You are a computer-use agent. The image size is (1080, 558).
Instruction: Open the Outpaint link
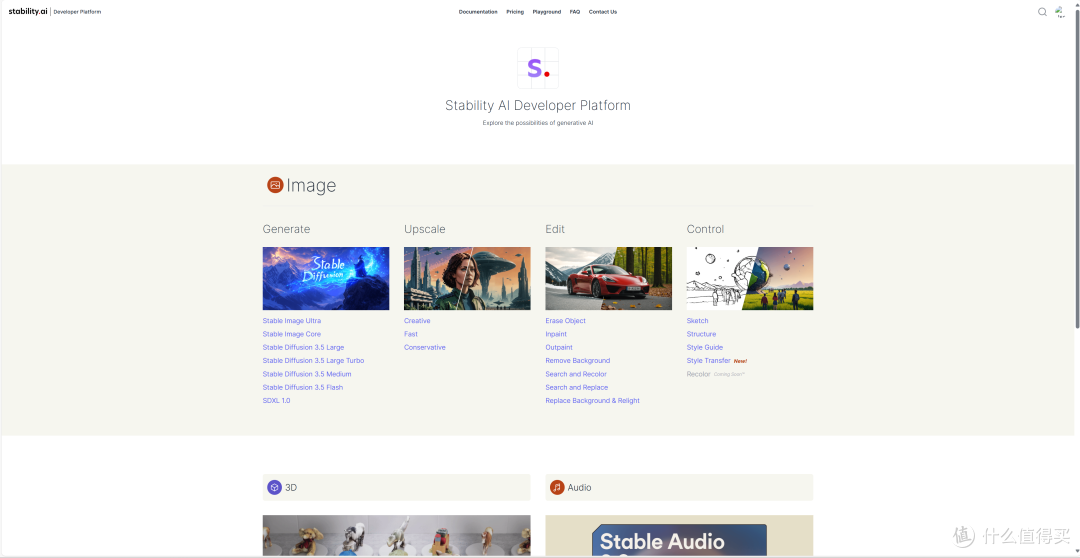[x=559, y=347]
